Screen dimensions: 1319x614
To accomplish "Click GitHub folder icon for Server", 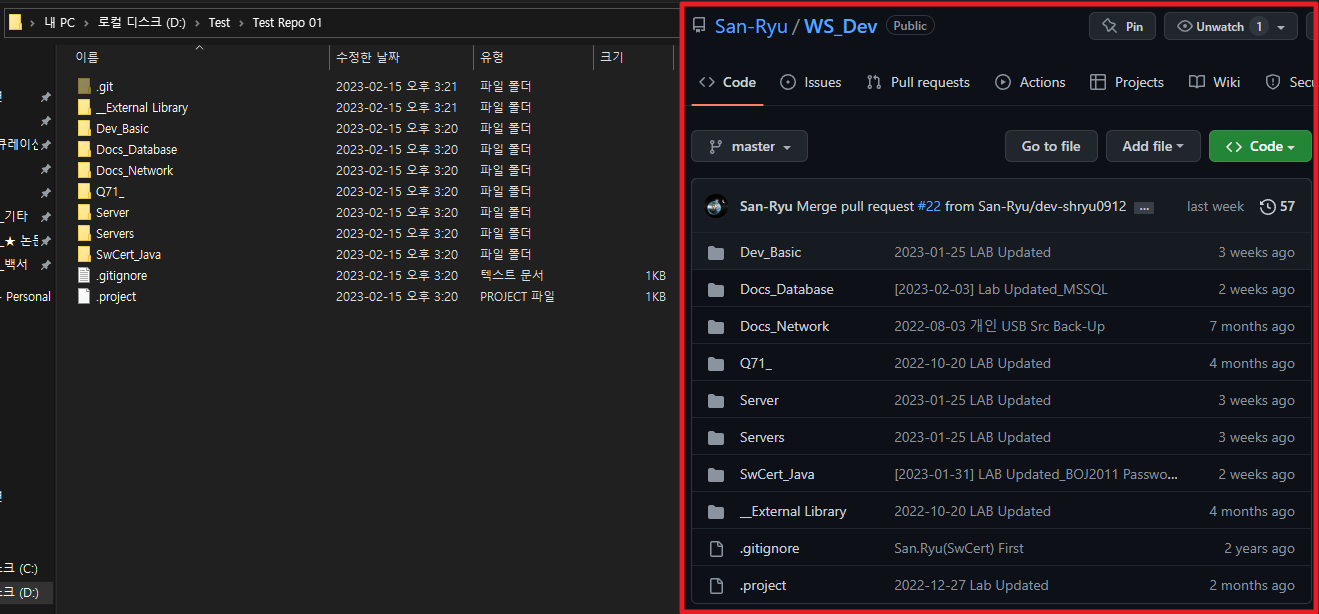I will tap(716, 401).
